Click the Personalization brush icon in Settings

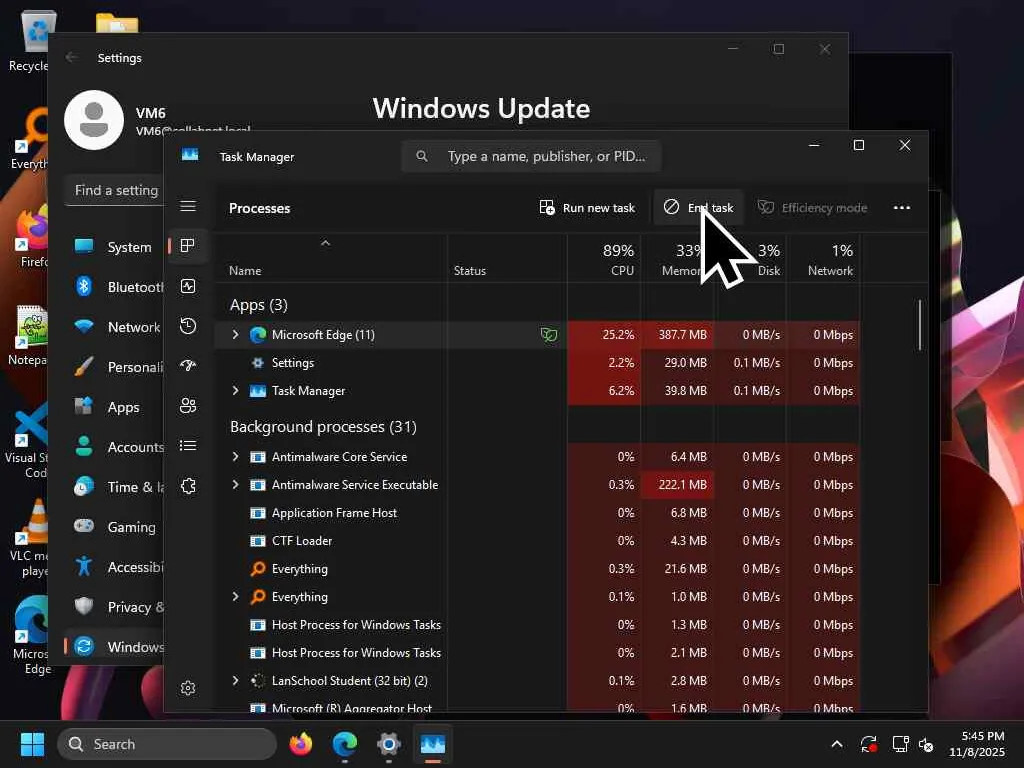84,366
